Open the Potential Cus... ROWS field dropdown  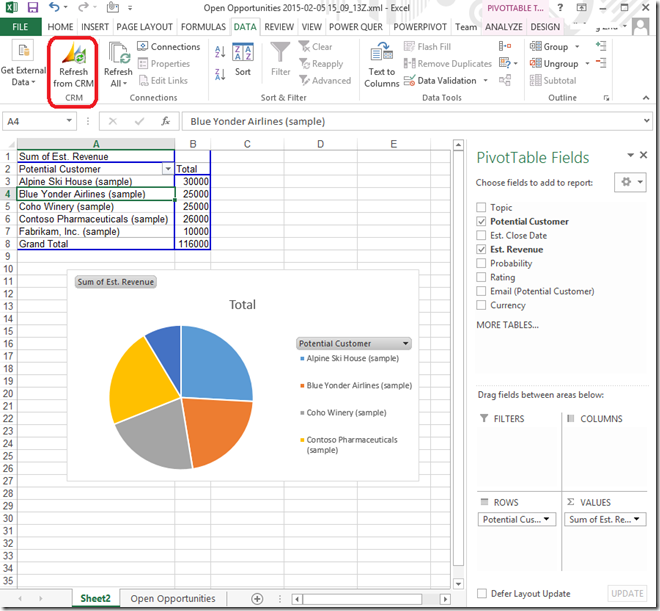pos(546,519)
